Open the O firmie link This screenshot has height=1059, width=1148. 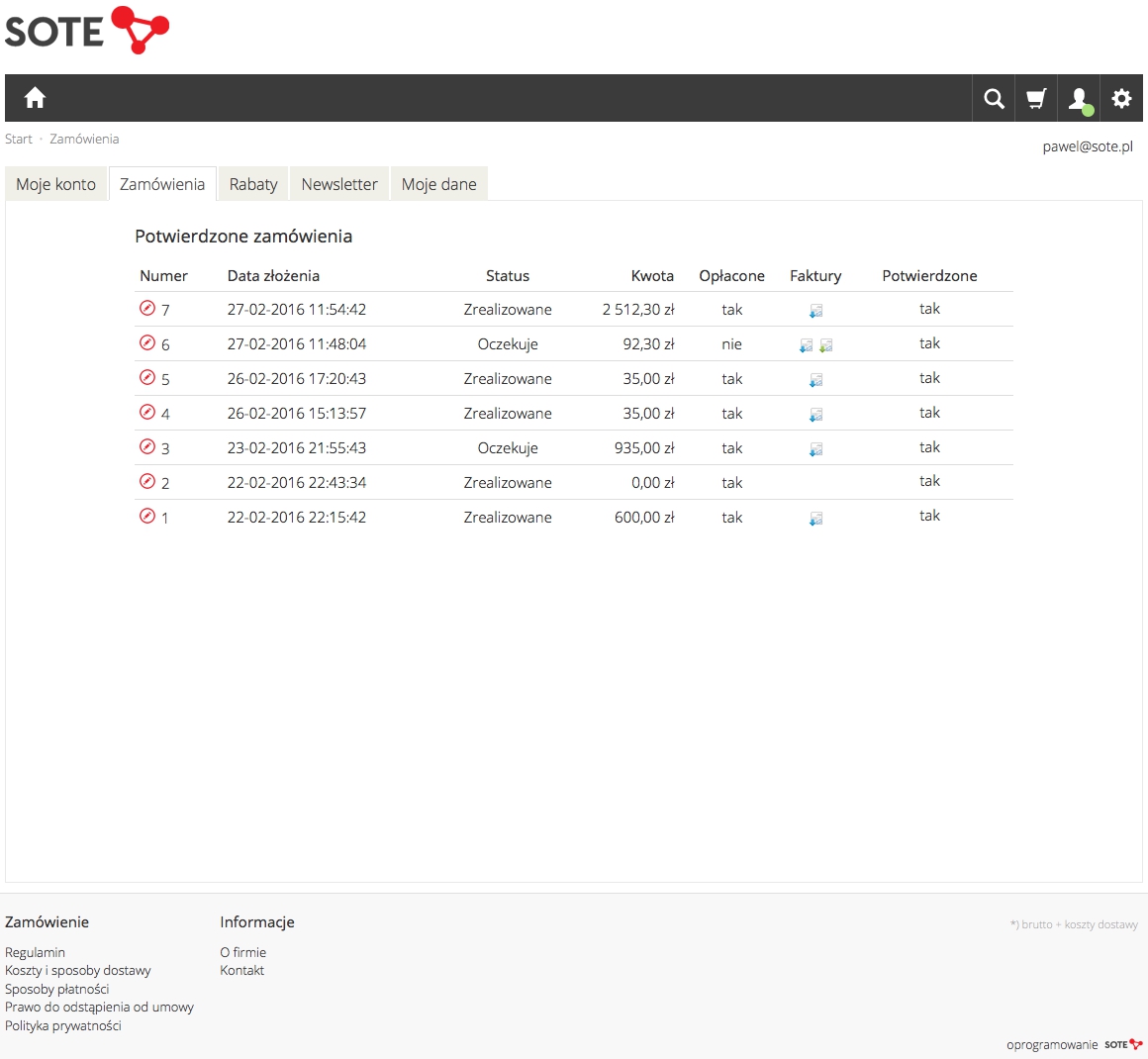coord(243,952)
